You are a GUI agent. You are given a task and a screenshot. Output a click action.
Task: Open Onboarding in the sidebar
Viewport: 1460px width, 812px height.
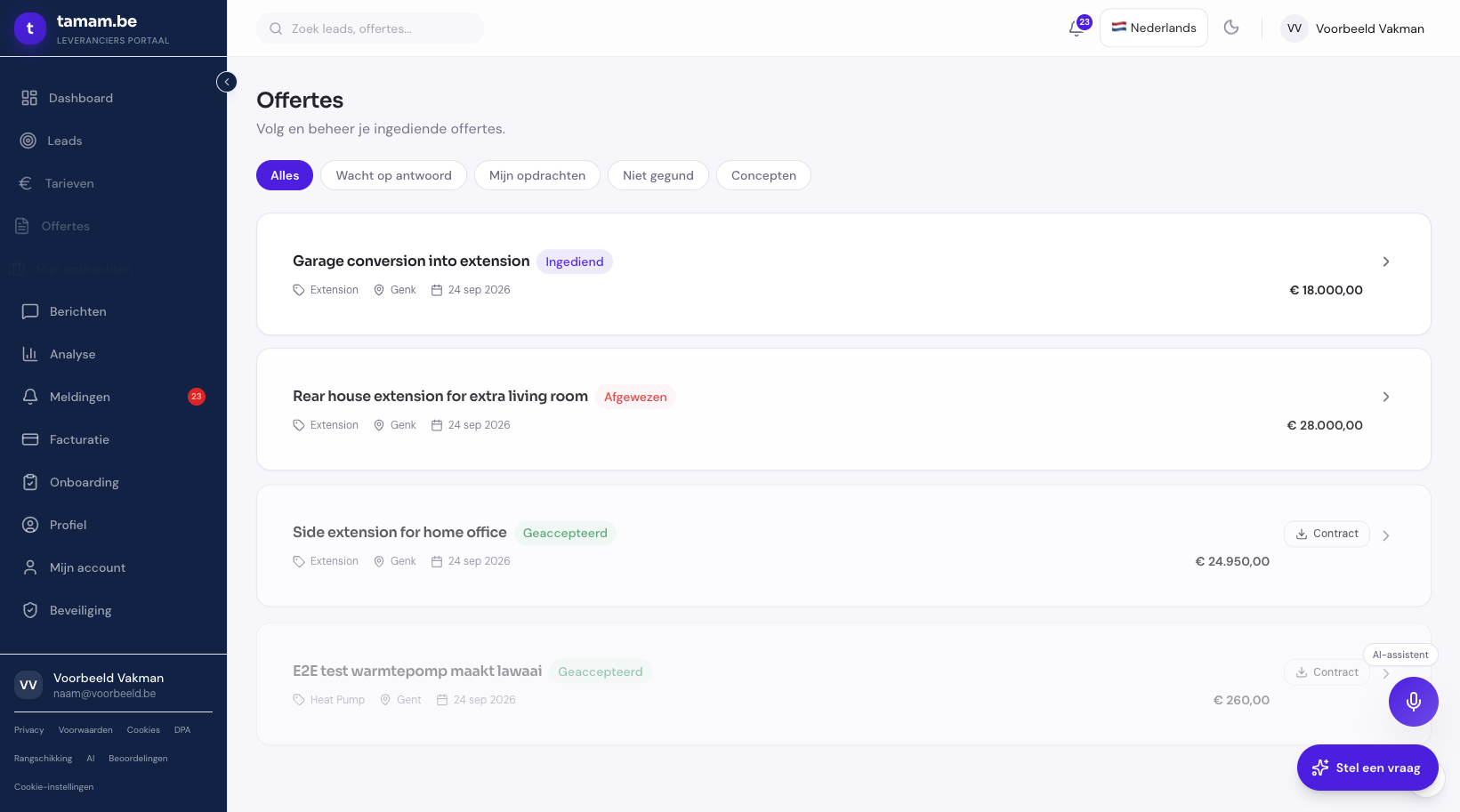(x=113, y=482)
